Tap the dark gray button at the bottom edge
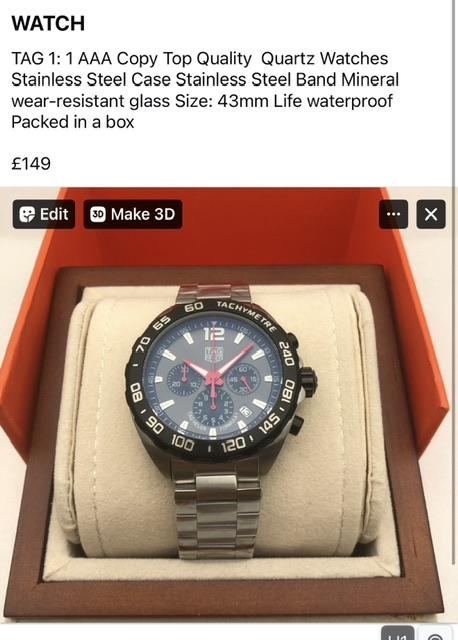458x640 pixels. point(397,632)
